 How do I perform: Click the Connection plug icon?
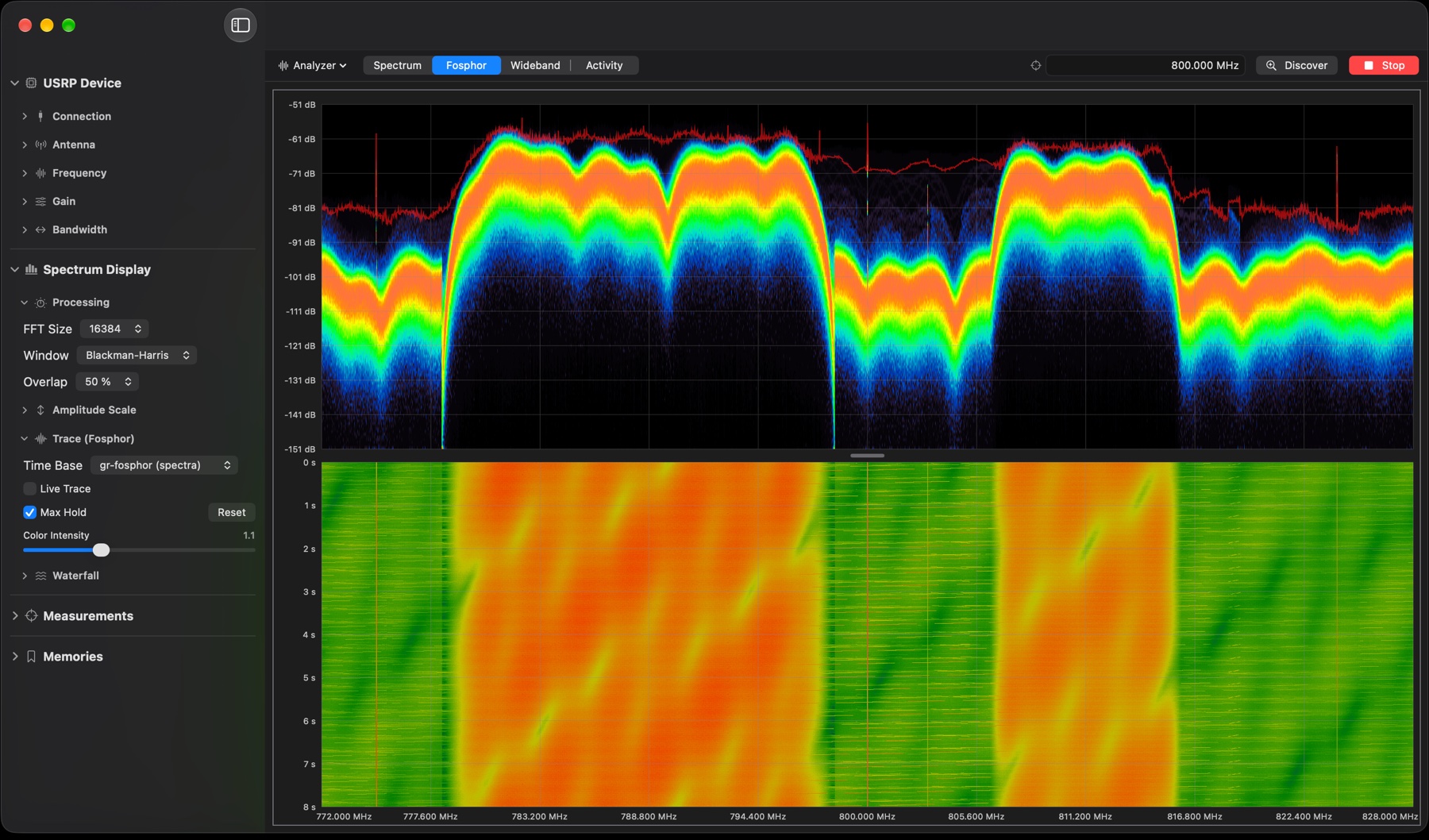(x=40, y=116)
